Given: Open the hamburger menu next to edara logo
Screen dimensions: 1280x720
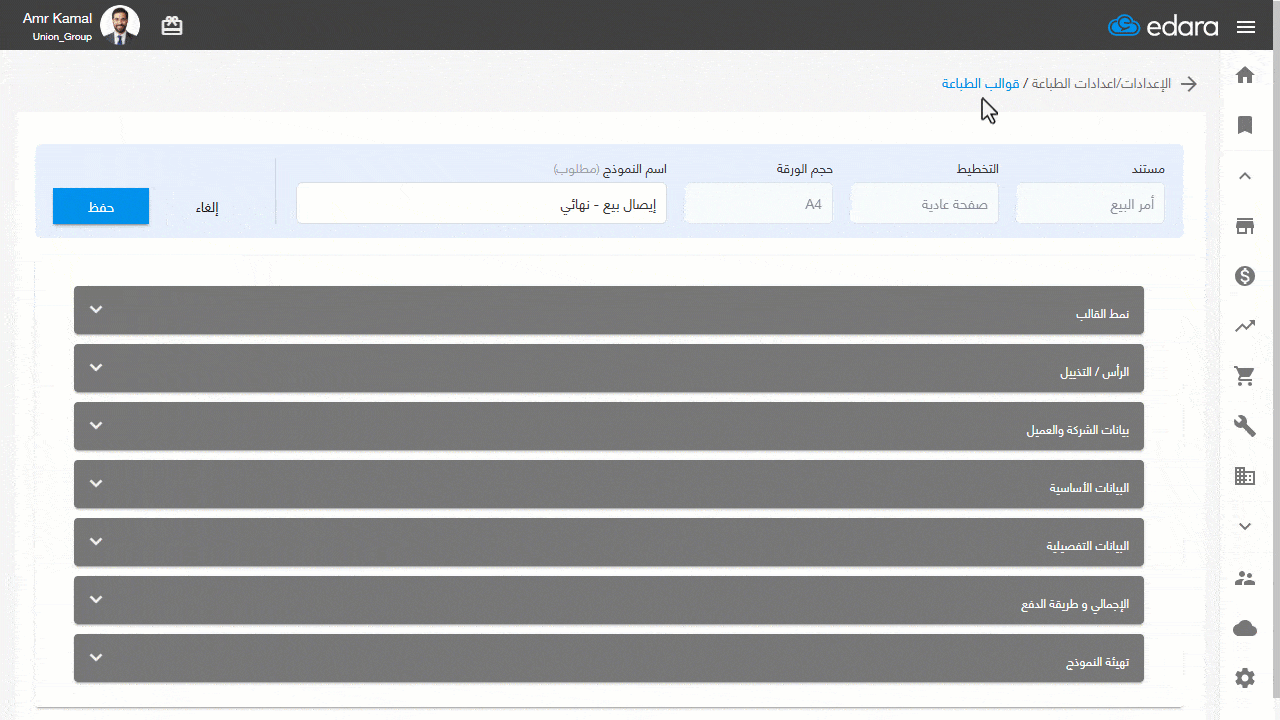Looking at the screenshot, I should click(x=1246, y=27).
